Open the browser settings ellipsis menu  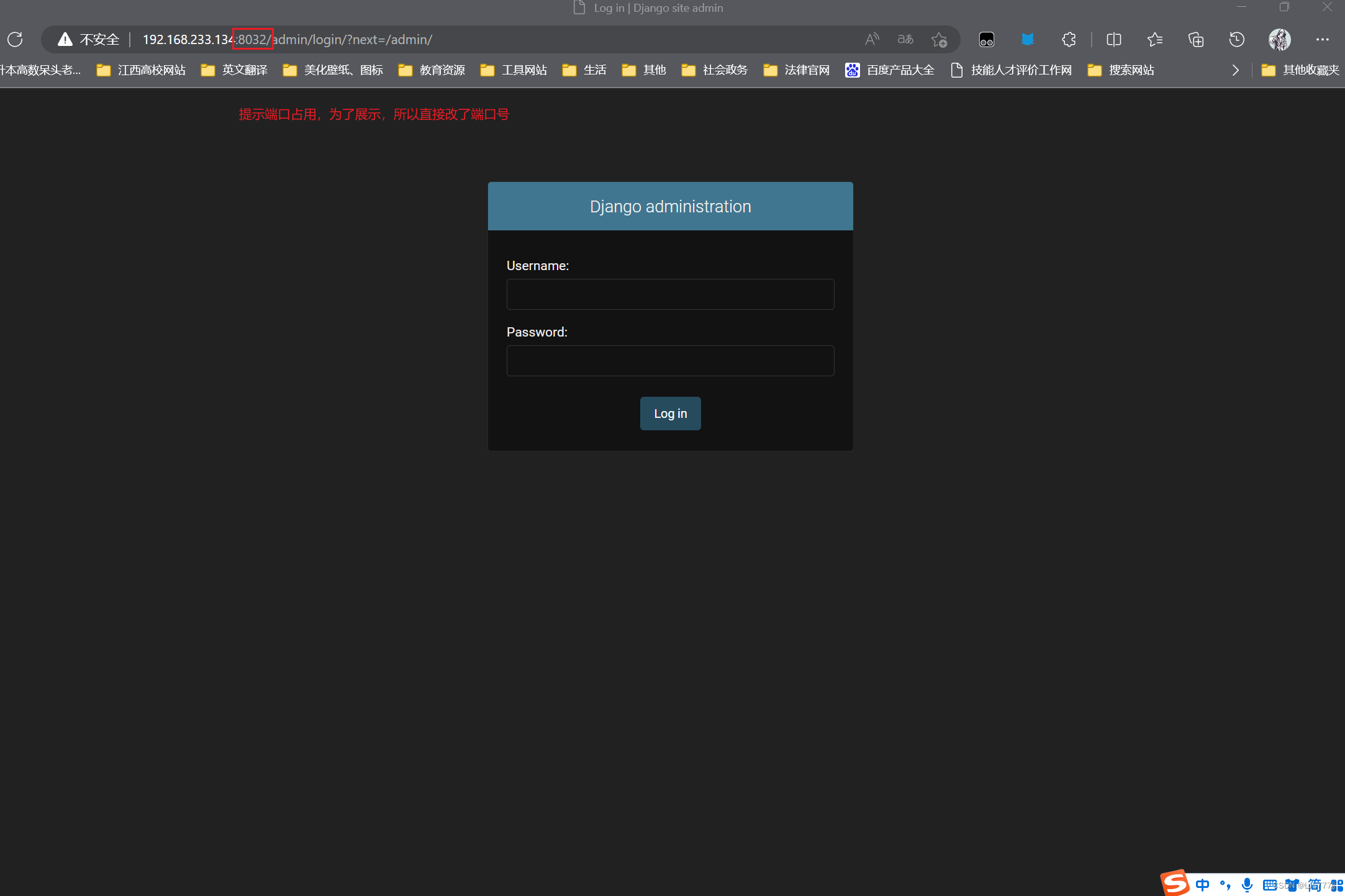[1323, 40]
